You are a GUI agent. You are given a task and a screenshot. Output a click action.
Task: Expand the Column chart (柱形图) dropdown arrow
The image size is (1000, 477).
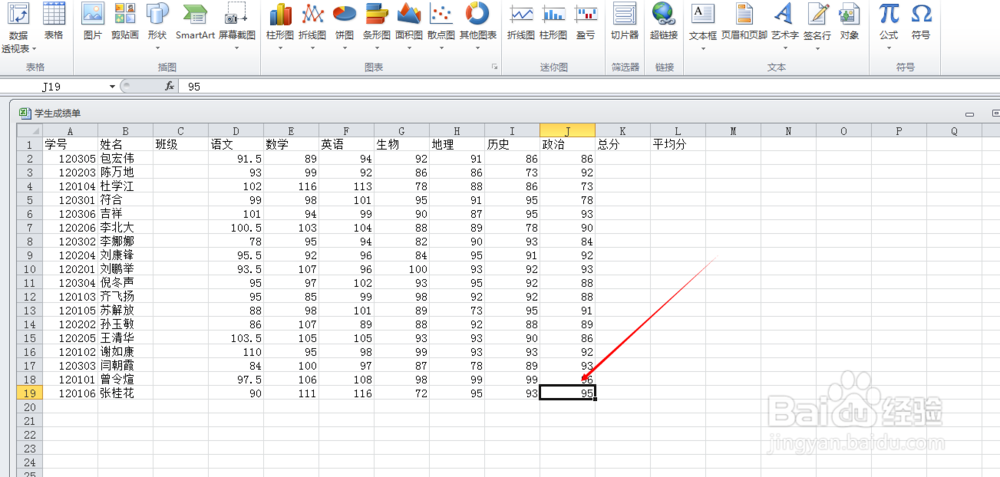pos(280,47)
